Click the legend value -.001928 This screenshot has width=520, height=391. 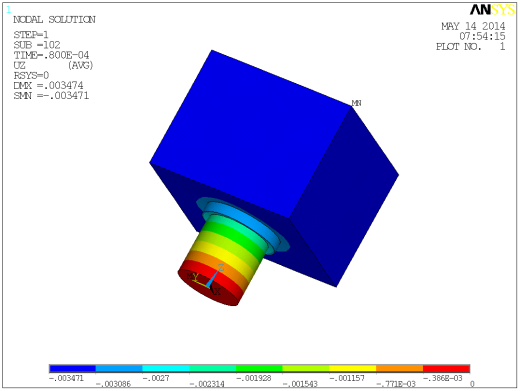pos(254,378)
